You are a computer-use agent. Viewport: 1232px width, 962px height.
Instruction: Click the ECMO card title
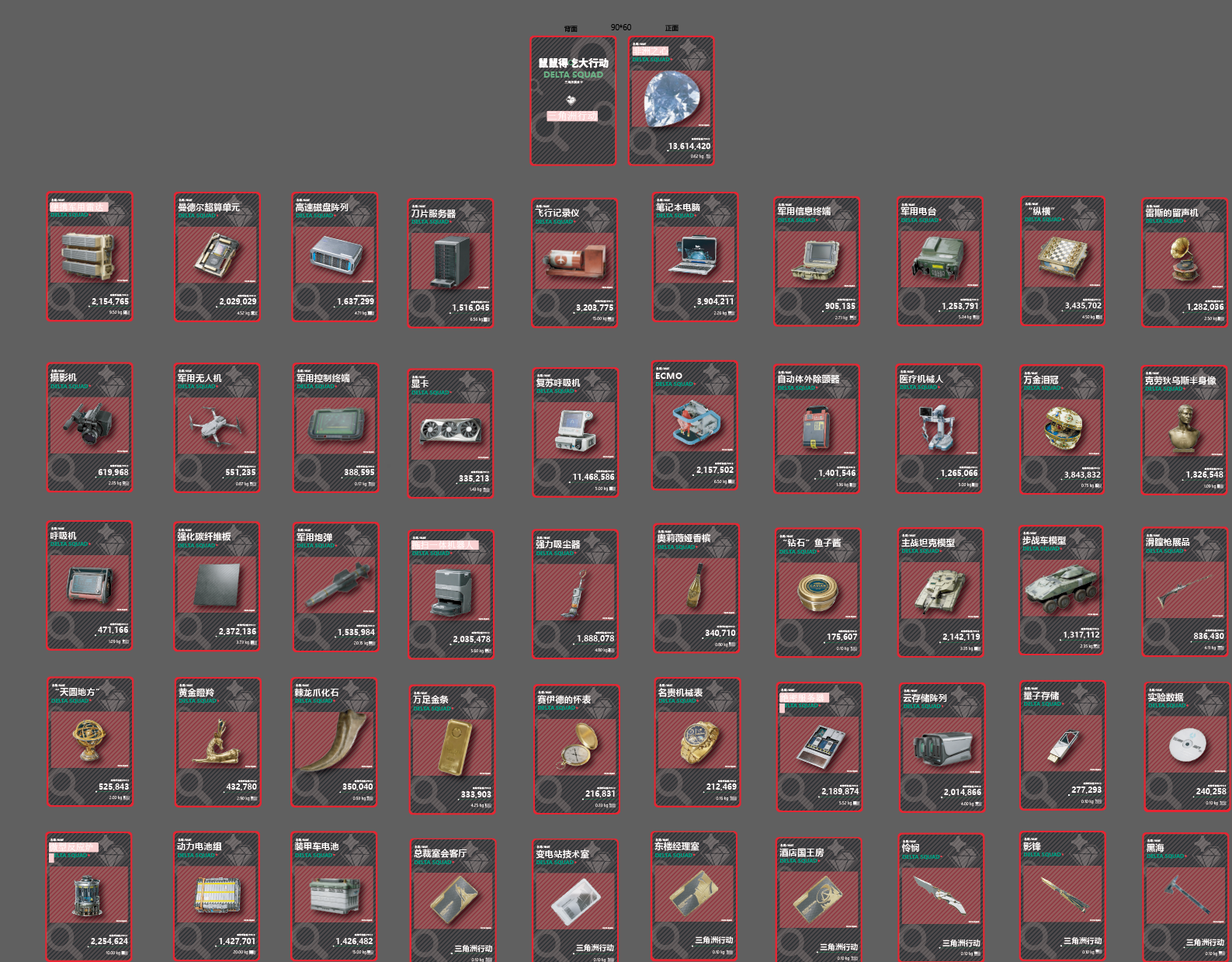point(669,376)
